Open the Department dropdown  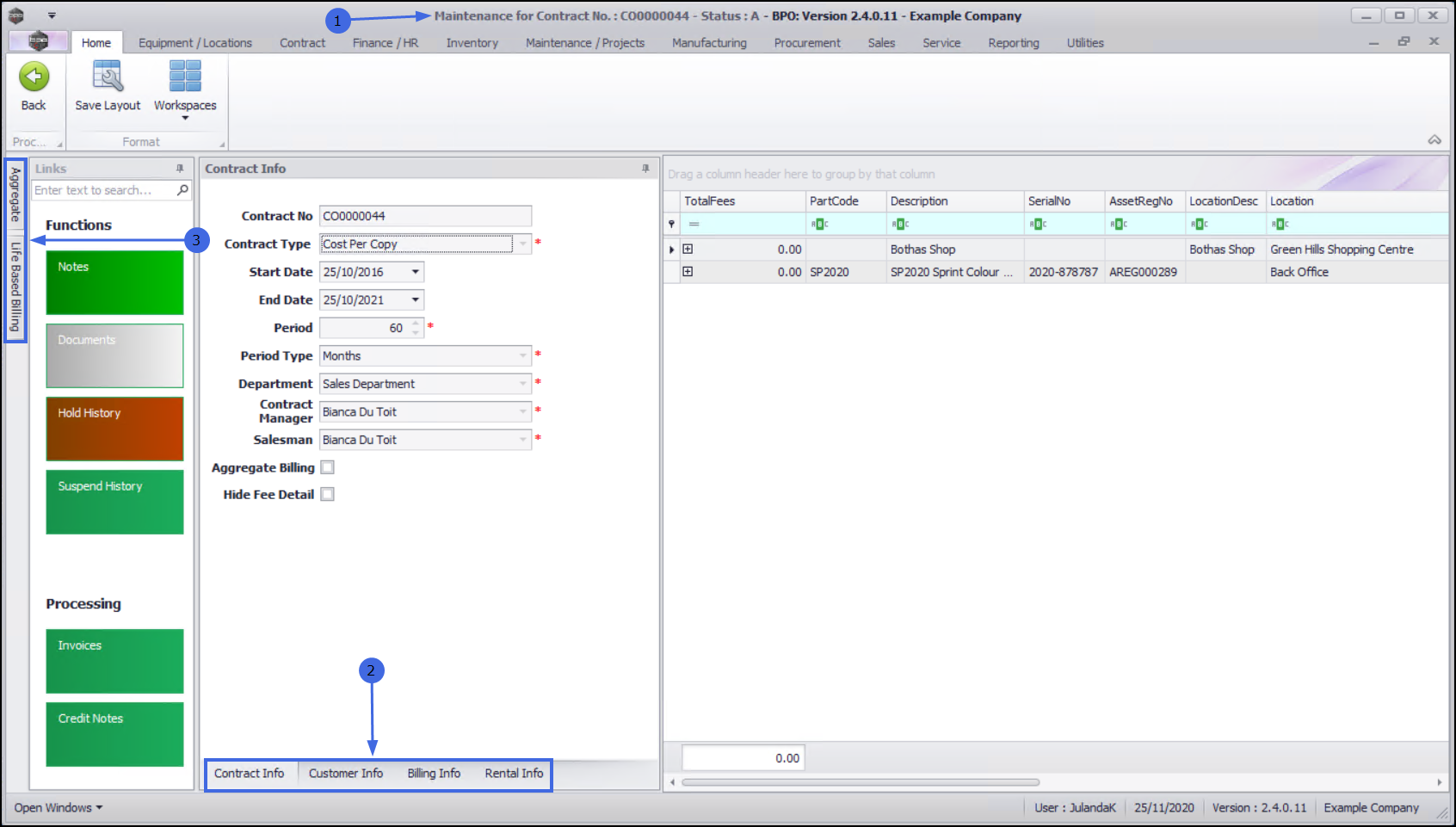tap(522, 384)
